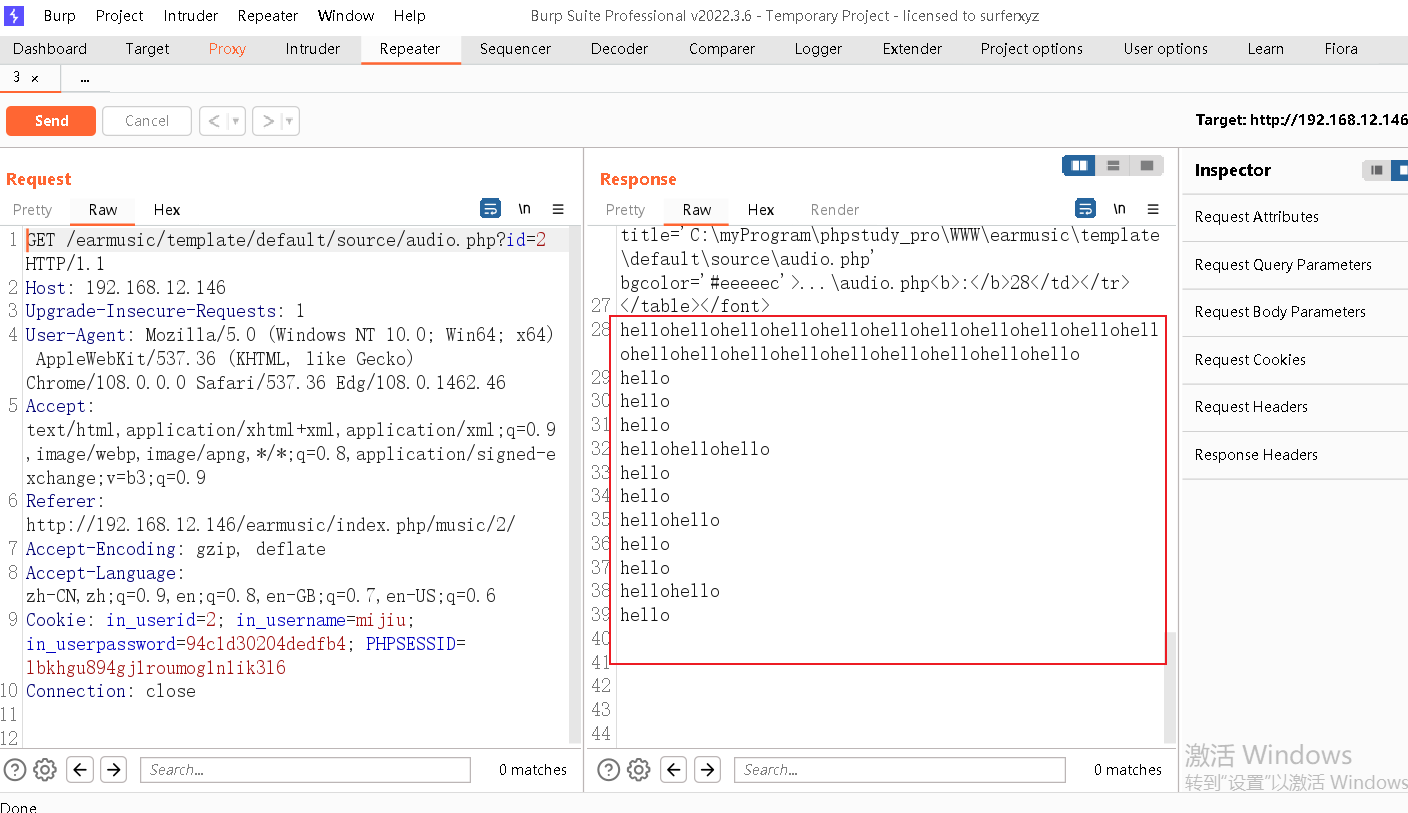Open the Request panel hamburger menu
This screenshot has height=813, width=1408.
(558, 209)
